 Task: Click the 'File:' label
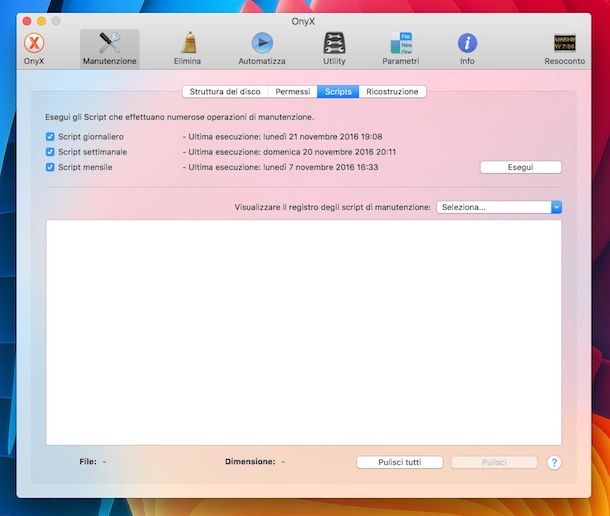pyautogui.click(x=88, y=462)
